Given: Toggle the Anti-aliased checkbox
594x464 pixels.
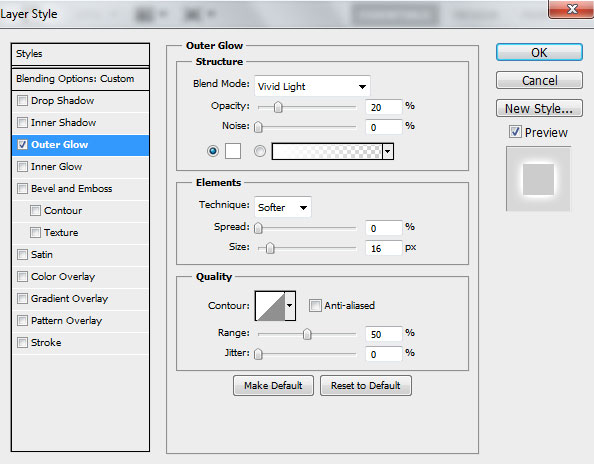Looking at the screenshot, I should tap(315, 305).
